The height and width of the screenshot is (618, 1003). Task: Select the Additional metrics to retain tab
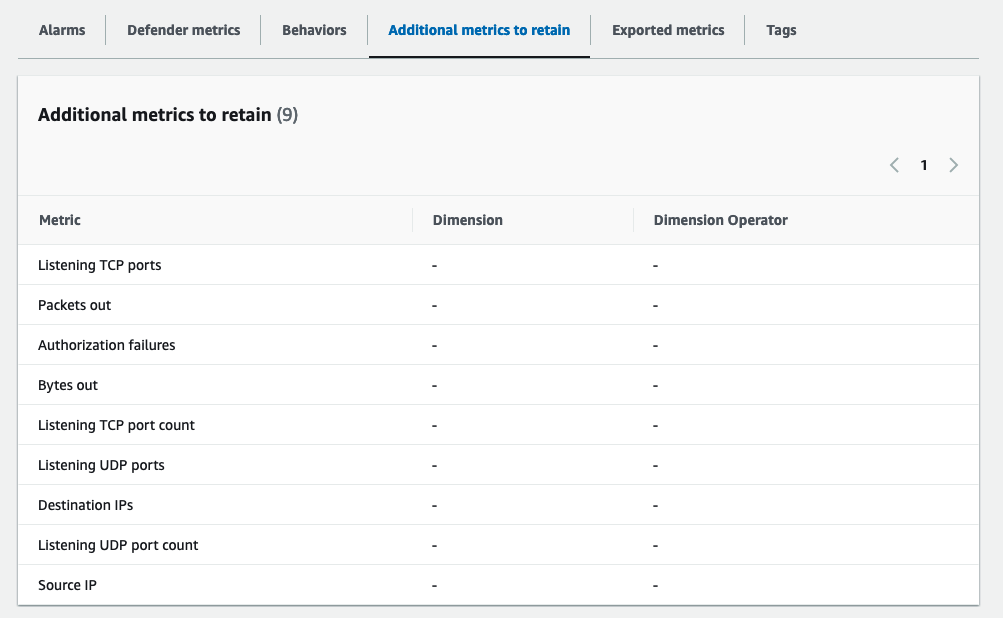tap(479, 30)
